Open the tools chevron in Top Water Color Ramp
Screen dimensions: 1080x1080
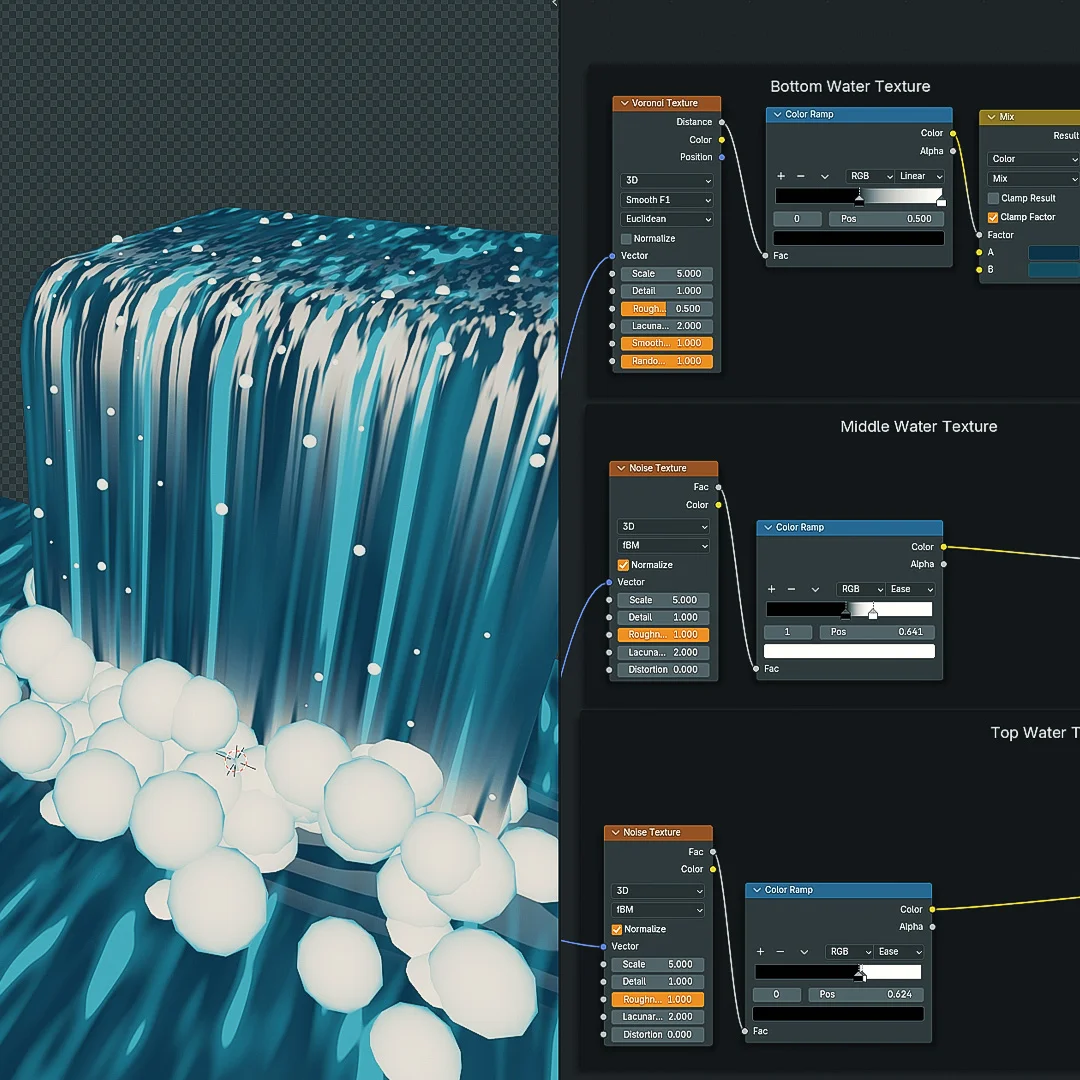[x=804, y=952]
